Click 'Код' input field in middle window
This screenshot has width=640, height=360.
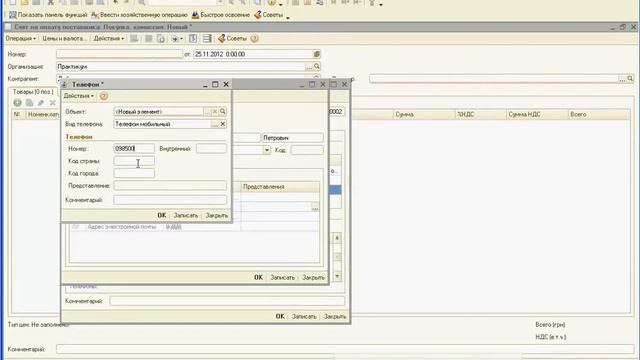tap(307, 150)
